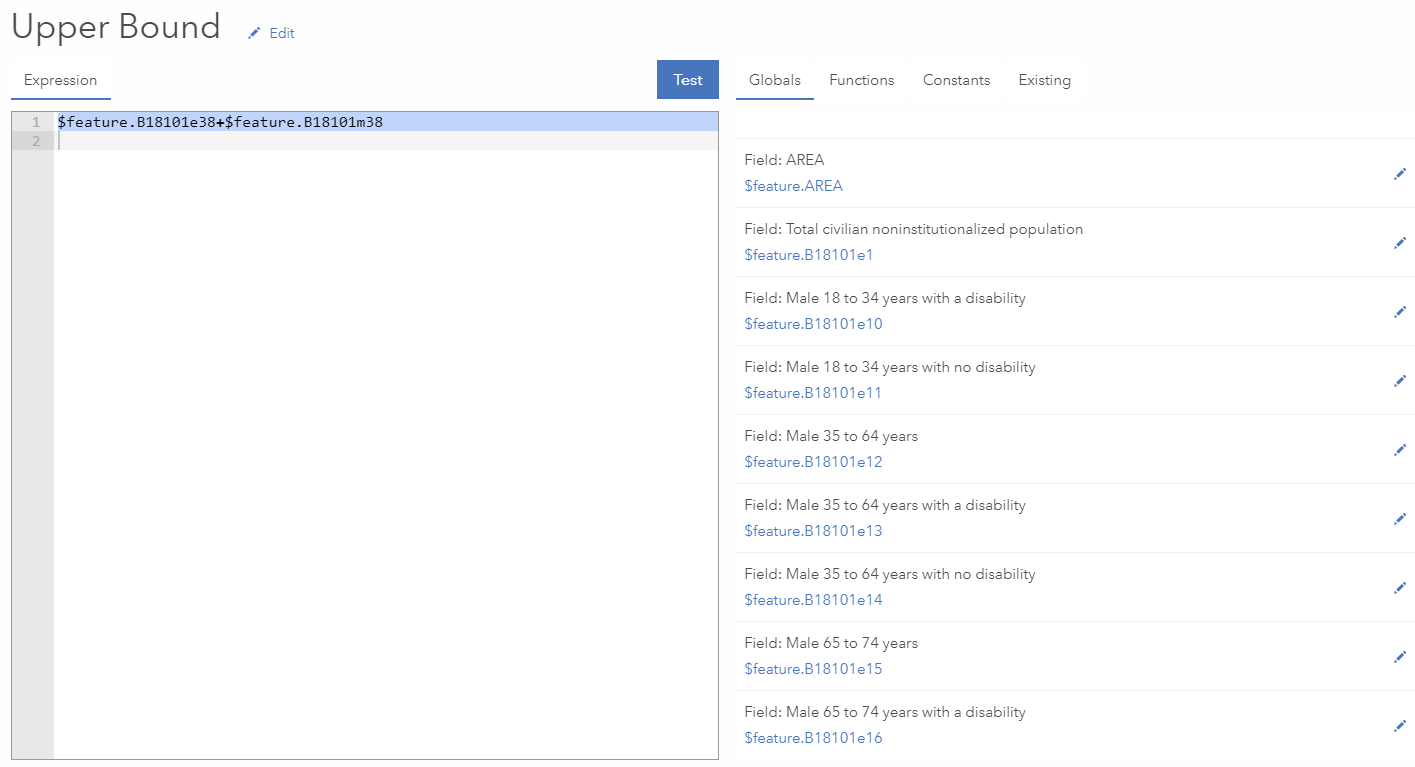Insert $feature.B18101e12 variable

[x=813, y=462]
